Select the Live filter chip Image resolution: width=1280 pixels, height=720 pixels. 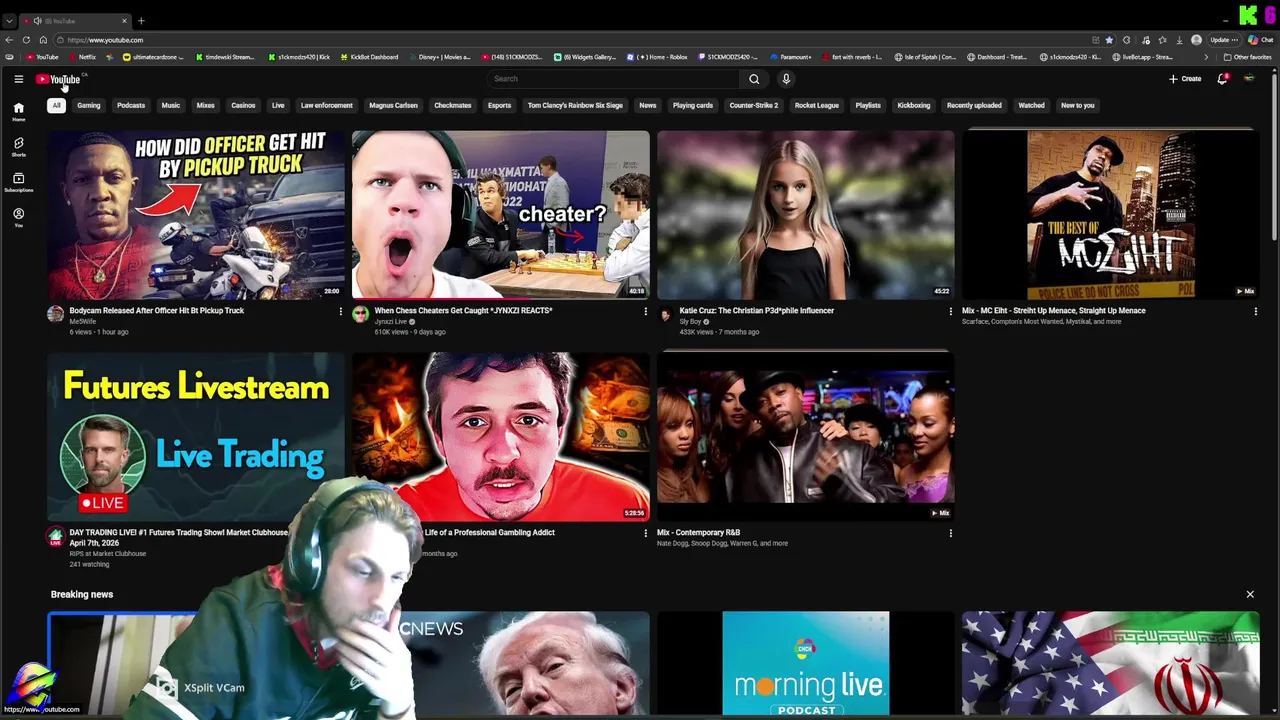tap(278, 105)
